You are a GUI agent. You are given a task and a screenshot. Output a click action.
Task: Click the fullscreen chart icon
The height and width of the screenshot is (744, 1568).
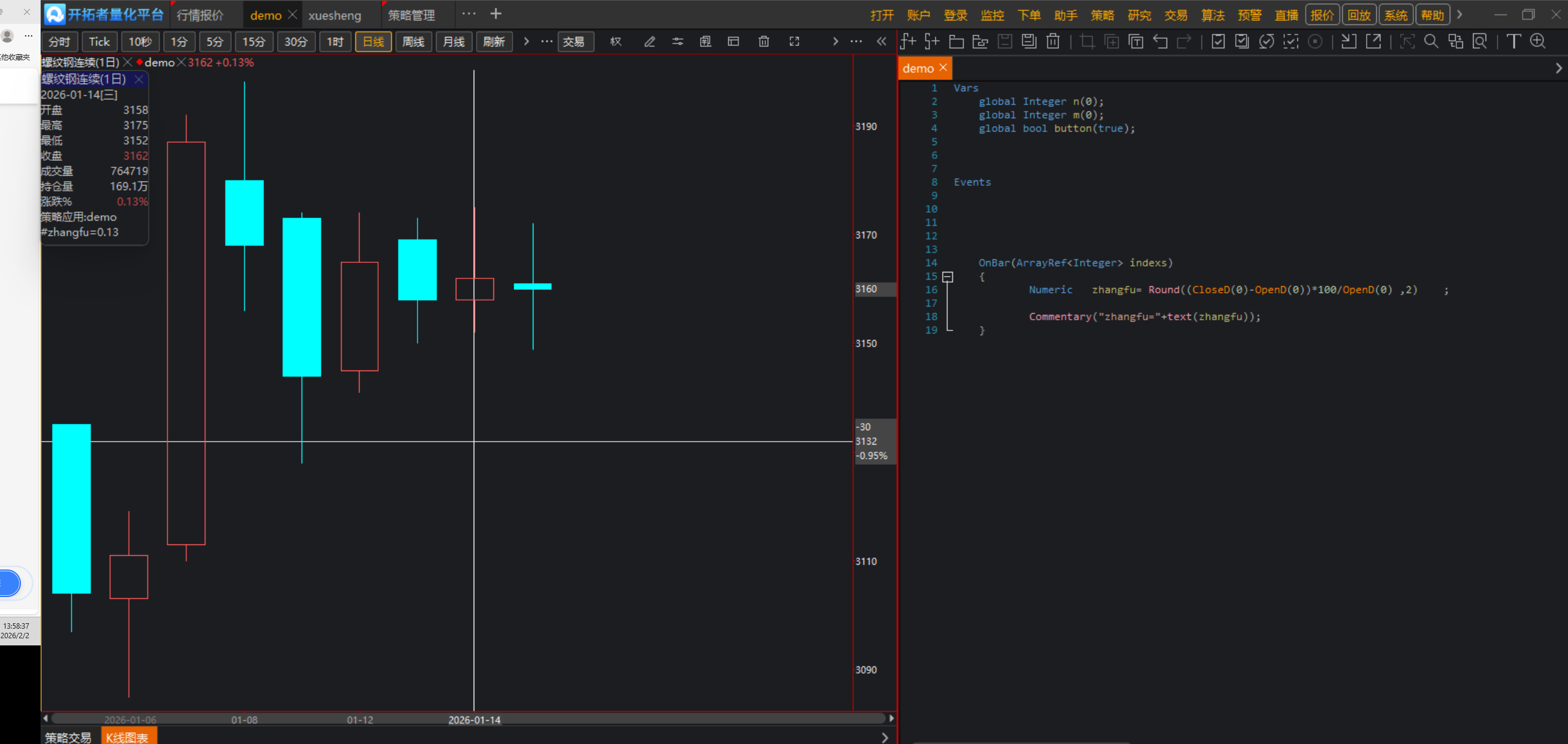pyautogui.click(x=794, y=41)
